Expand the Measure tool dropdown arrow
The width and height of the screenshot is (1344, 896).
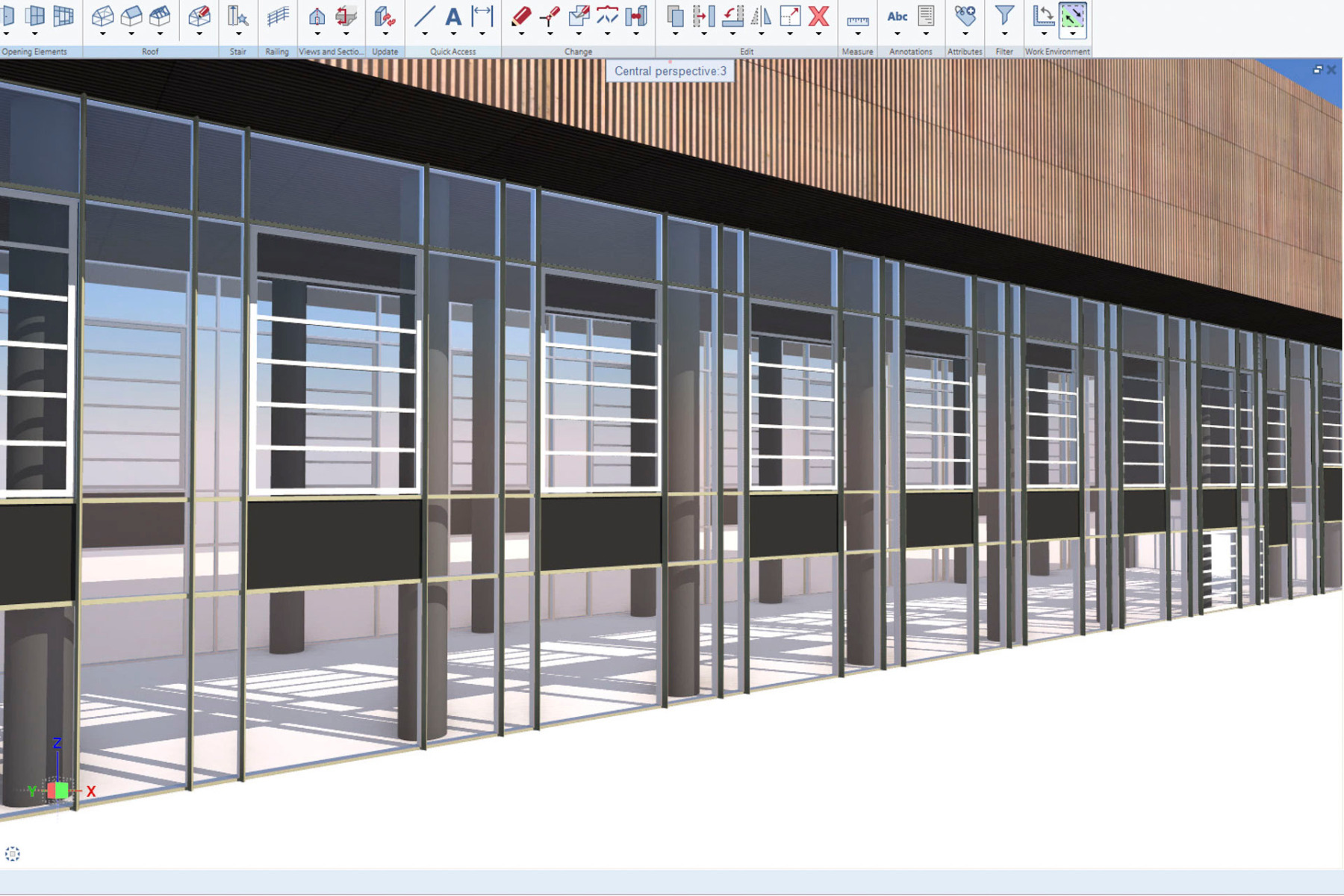(857, 34)
